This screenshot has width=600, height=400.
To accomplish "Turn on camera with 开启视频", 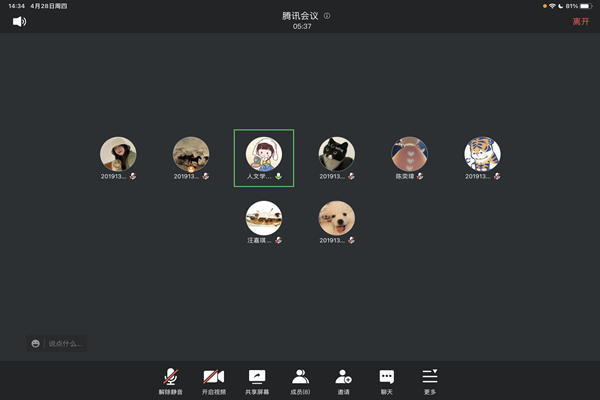I will (x=214, y=380).
